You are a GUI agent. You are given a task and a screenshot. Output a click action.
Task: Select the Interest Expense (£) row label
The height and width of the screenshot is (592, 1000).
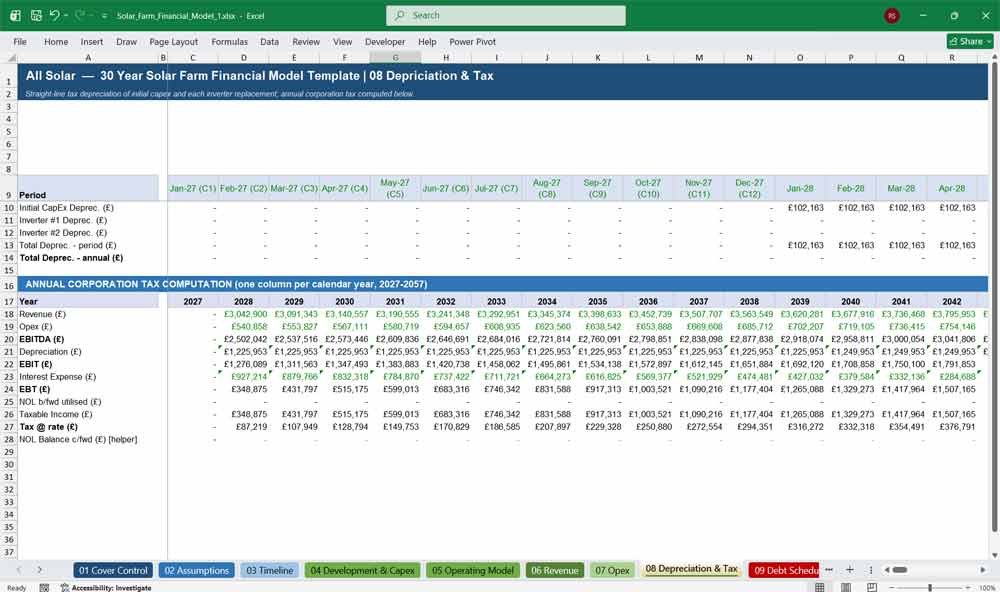(57, 376)
